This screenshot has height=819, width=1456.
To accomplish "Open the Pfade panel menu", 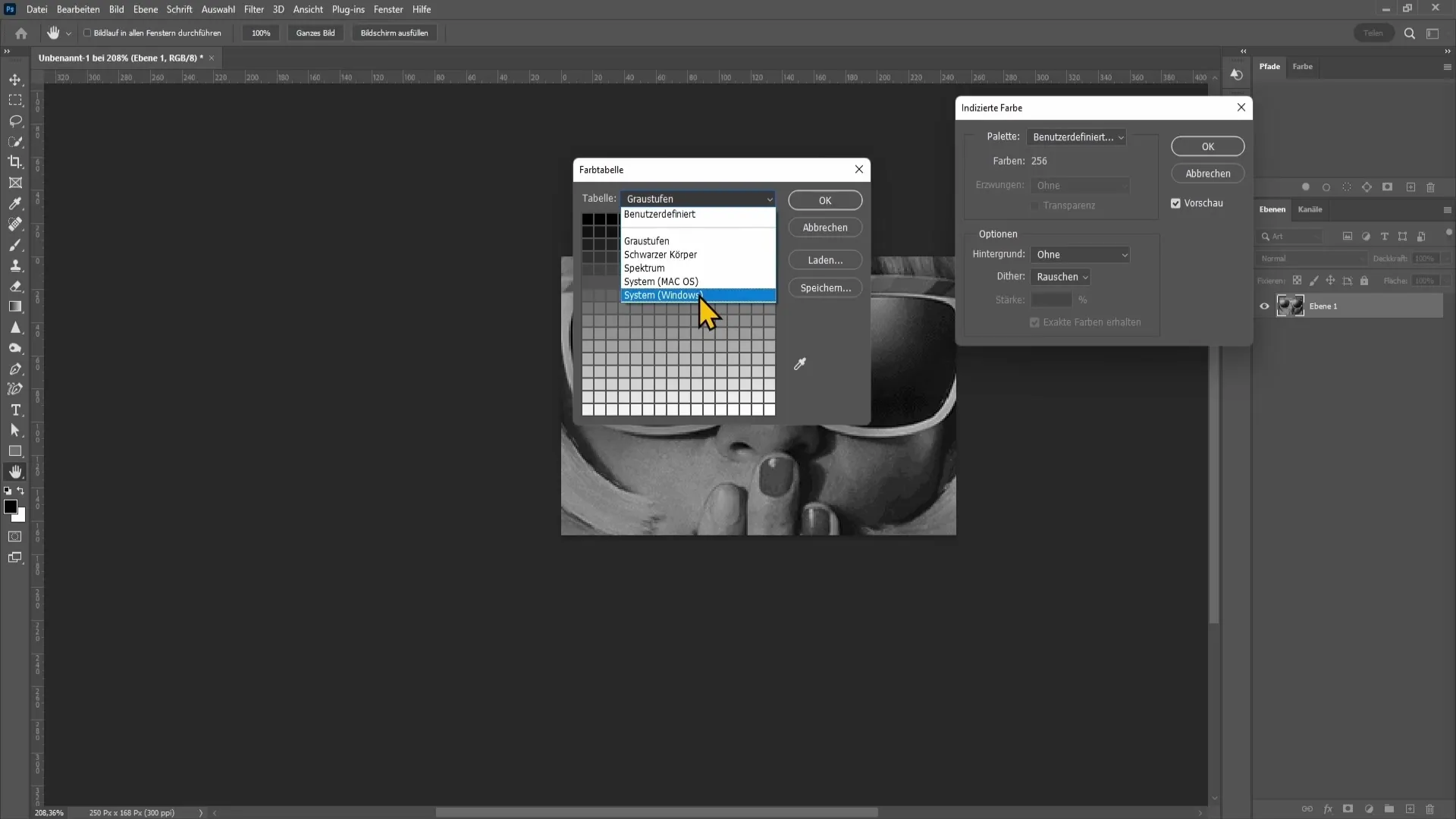I will pos(1447,67).
